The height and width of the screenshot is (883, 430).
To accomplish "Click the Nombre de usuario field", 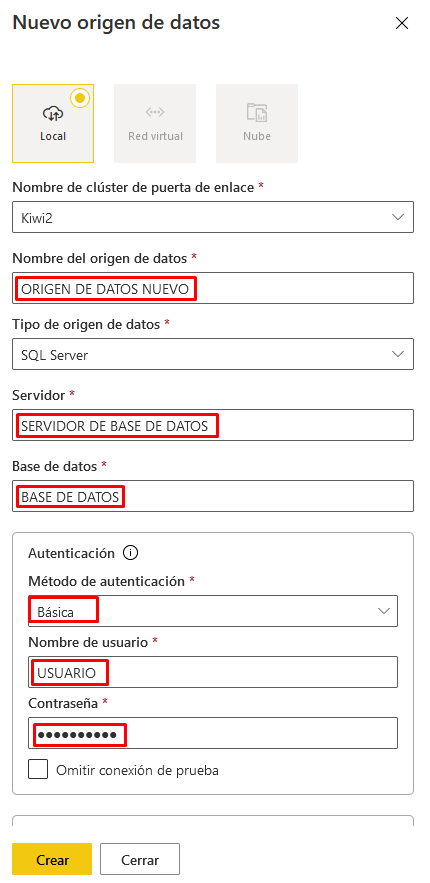I will click(x=213, y=672).
